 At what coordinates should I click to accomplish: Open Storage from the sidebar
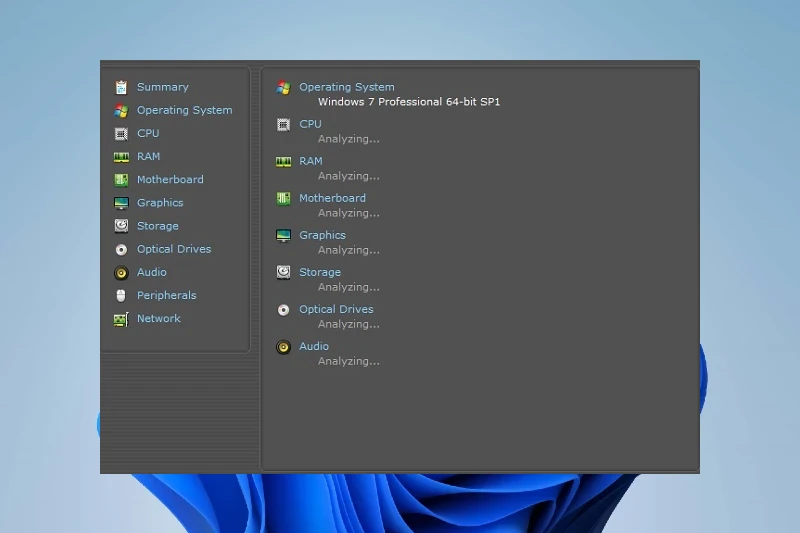(x=158, y=226)
